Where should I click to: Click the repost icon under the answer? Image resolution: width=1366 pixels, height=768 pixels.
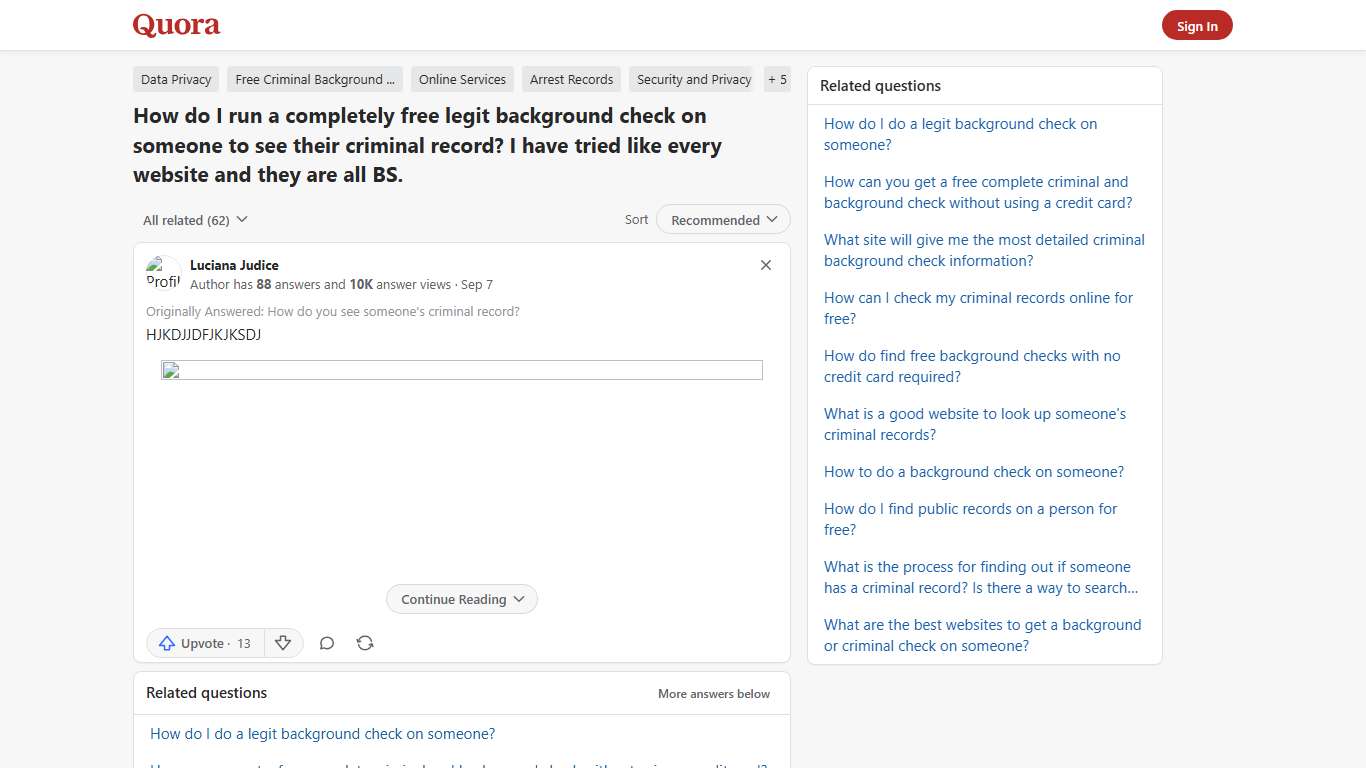coord(364,643)
